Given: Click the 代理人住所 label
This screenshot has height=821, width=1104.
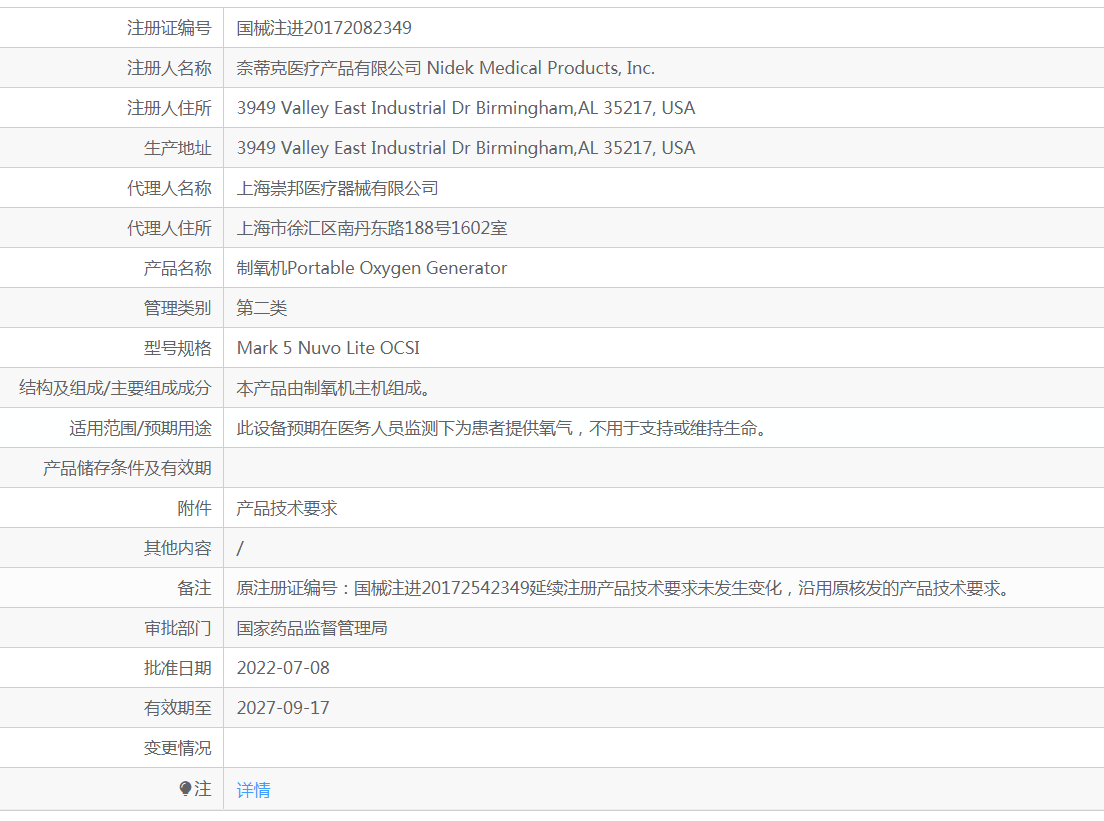Looking at the screenshot, I should [x=169, y=228].
